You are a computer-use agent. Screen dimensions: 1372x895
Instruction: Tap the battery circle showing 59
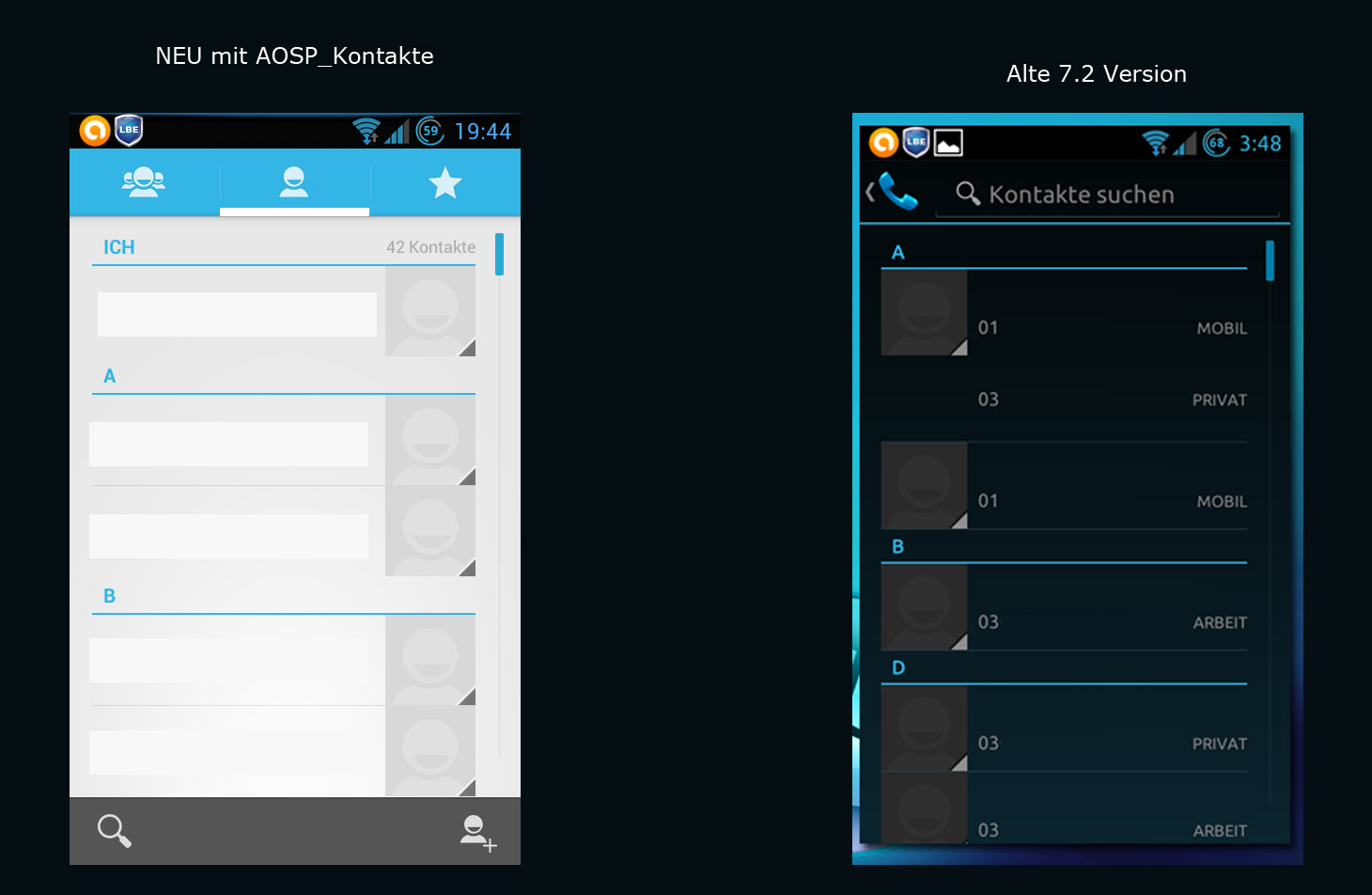(430, 131)
